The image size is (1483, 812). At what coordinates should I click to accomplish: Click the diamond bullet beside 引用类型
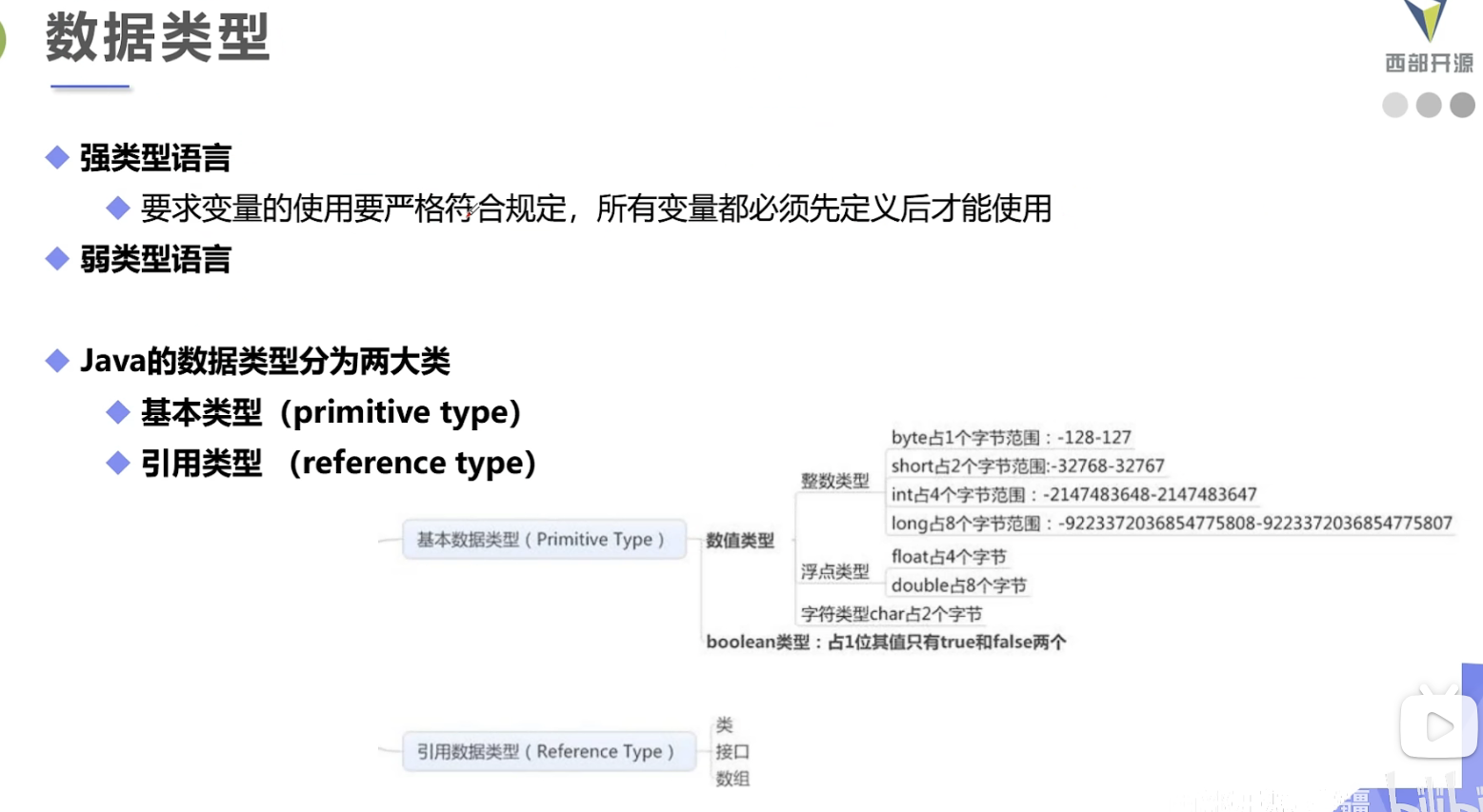tap(118, 463)
